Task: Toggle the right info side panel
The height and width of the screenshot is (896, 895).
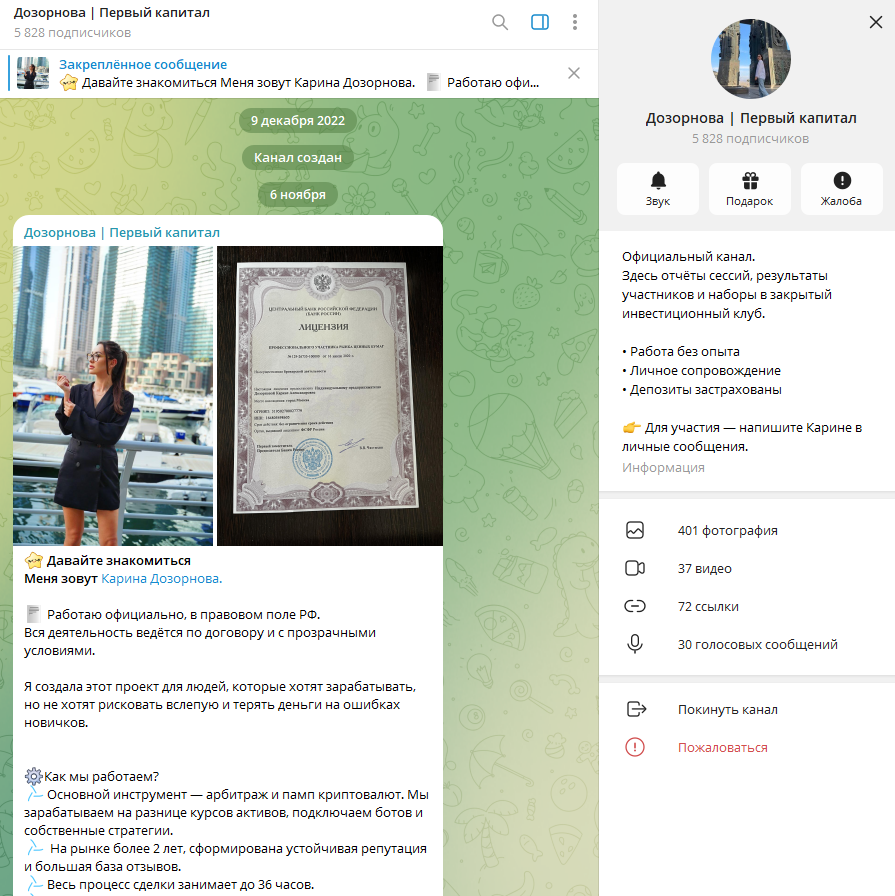Action: click(x=540, y=22)
